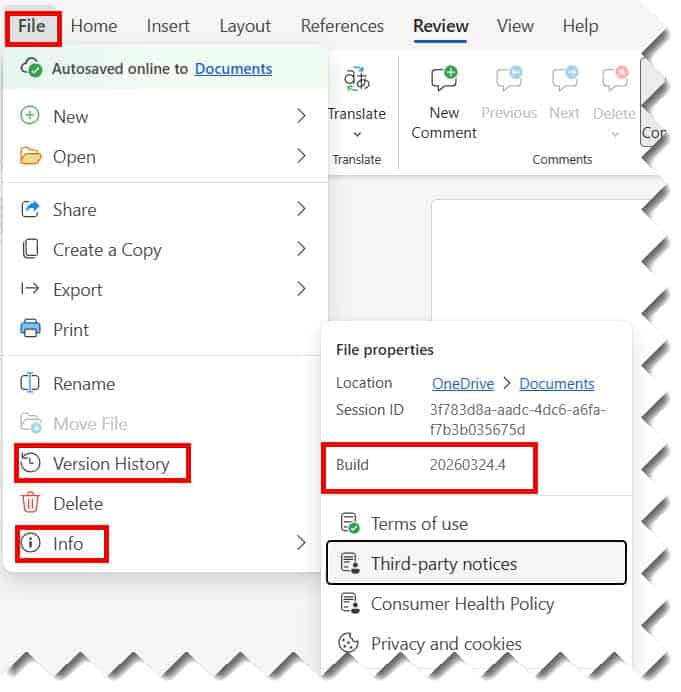Click the Delete trash can icon
This screenshot has height=692, width=681.
point(30,503)
